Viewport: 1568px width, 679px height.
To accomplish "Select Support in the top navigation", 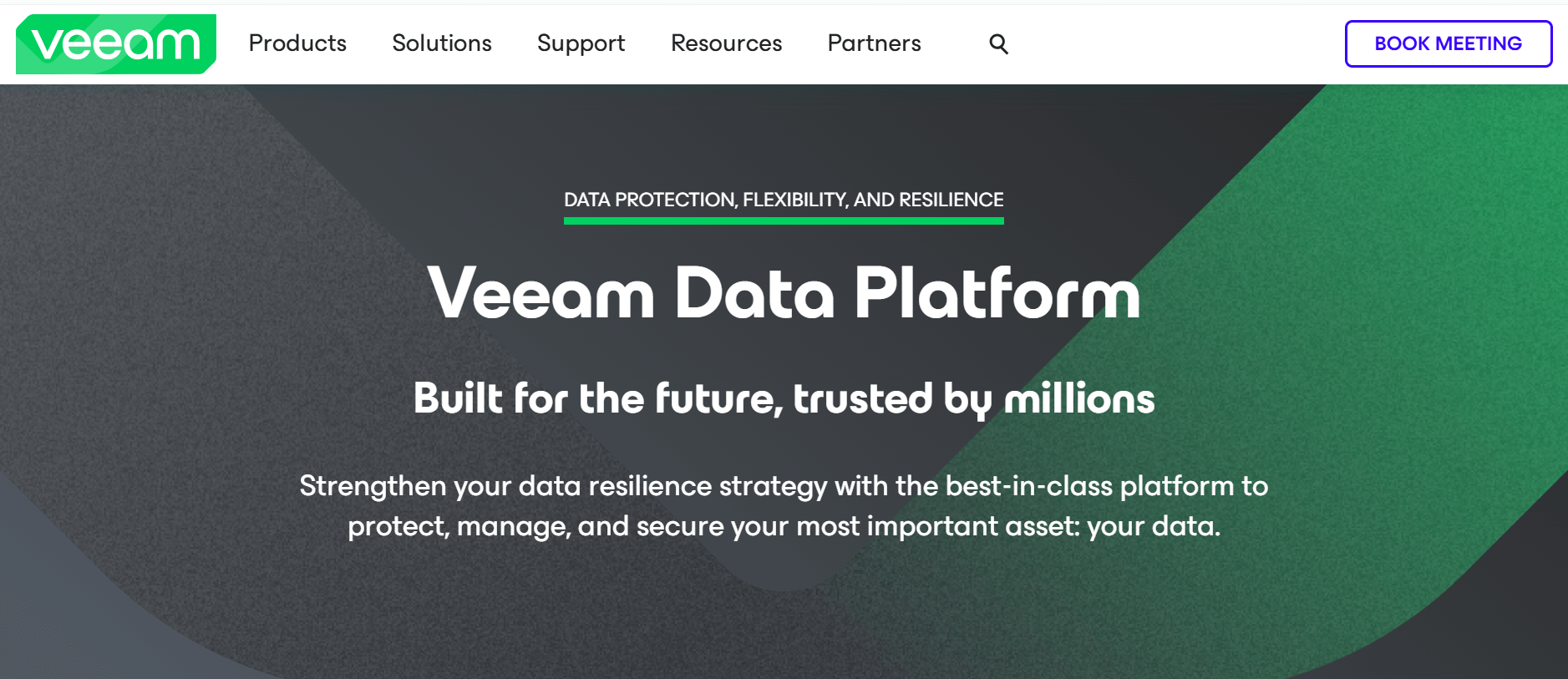I will tap(581, 43).
